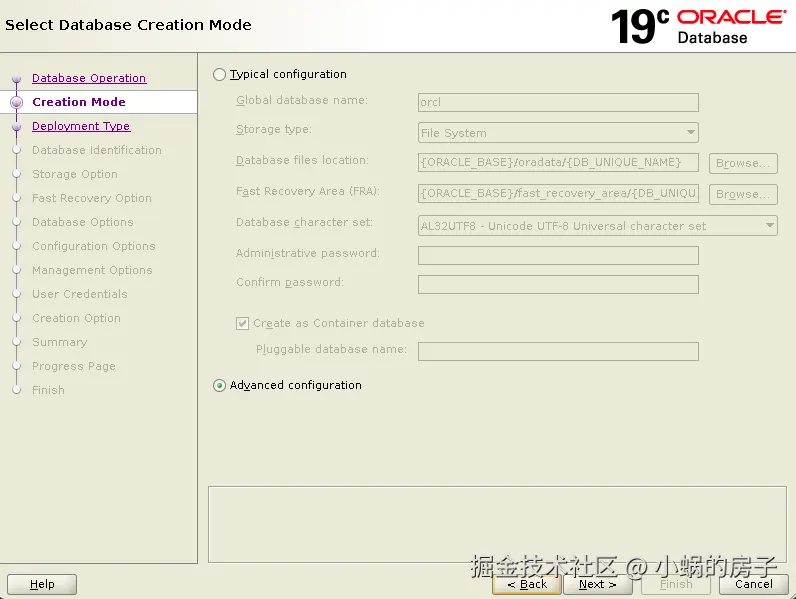Click the Summary step
Image resolution: width=796 pixels, height=599 pixels.
click(x=60, y=342)
